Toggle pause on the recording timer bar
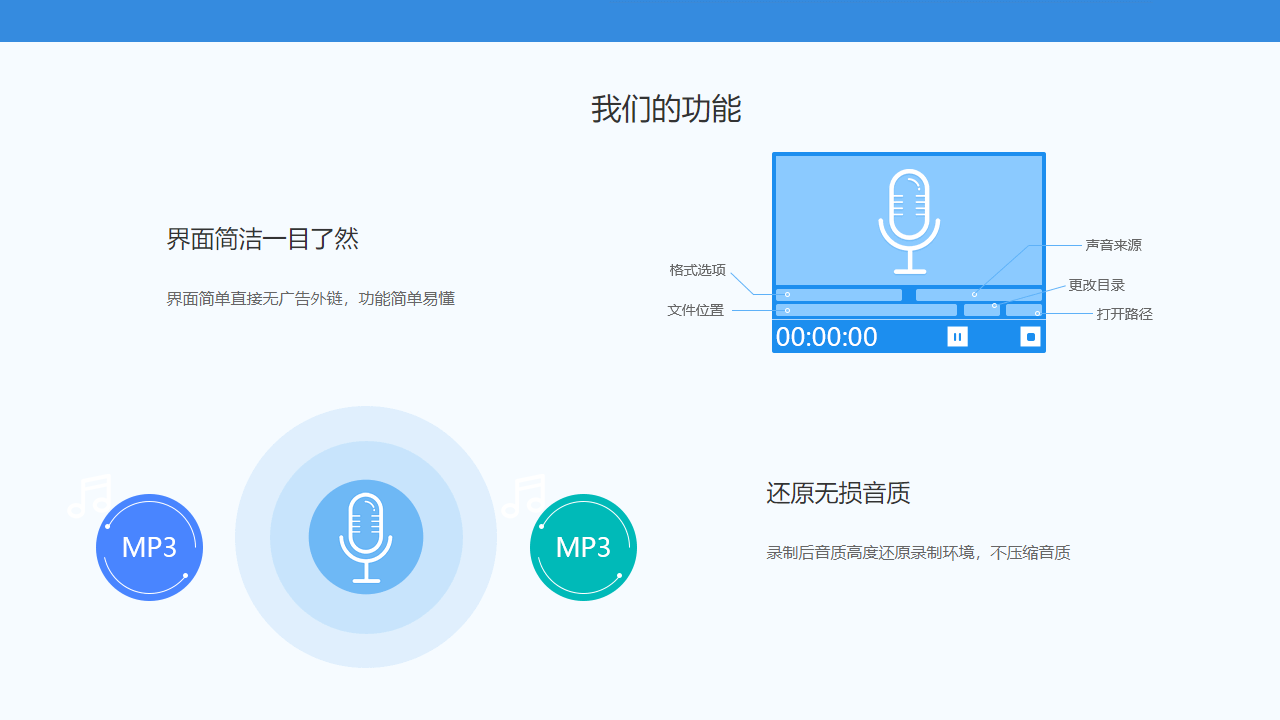This screenshot has height=720, width=1280. coord(957,336)
